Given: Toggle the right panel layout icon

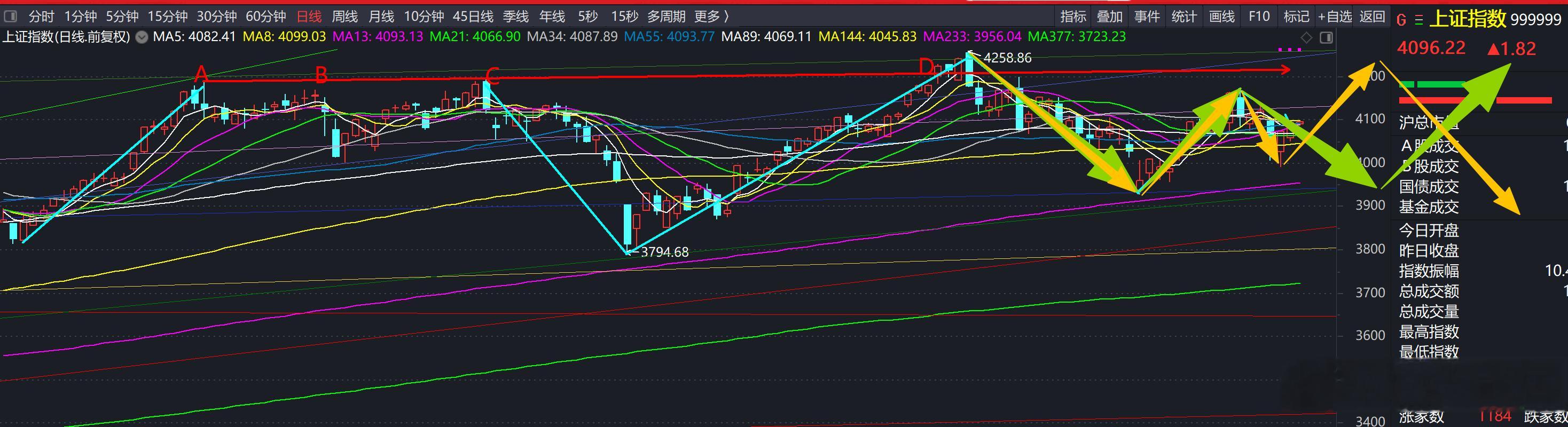Looking at the screenshot, I should [x=1327, y=38].
